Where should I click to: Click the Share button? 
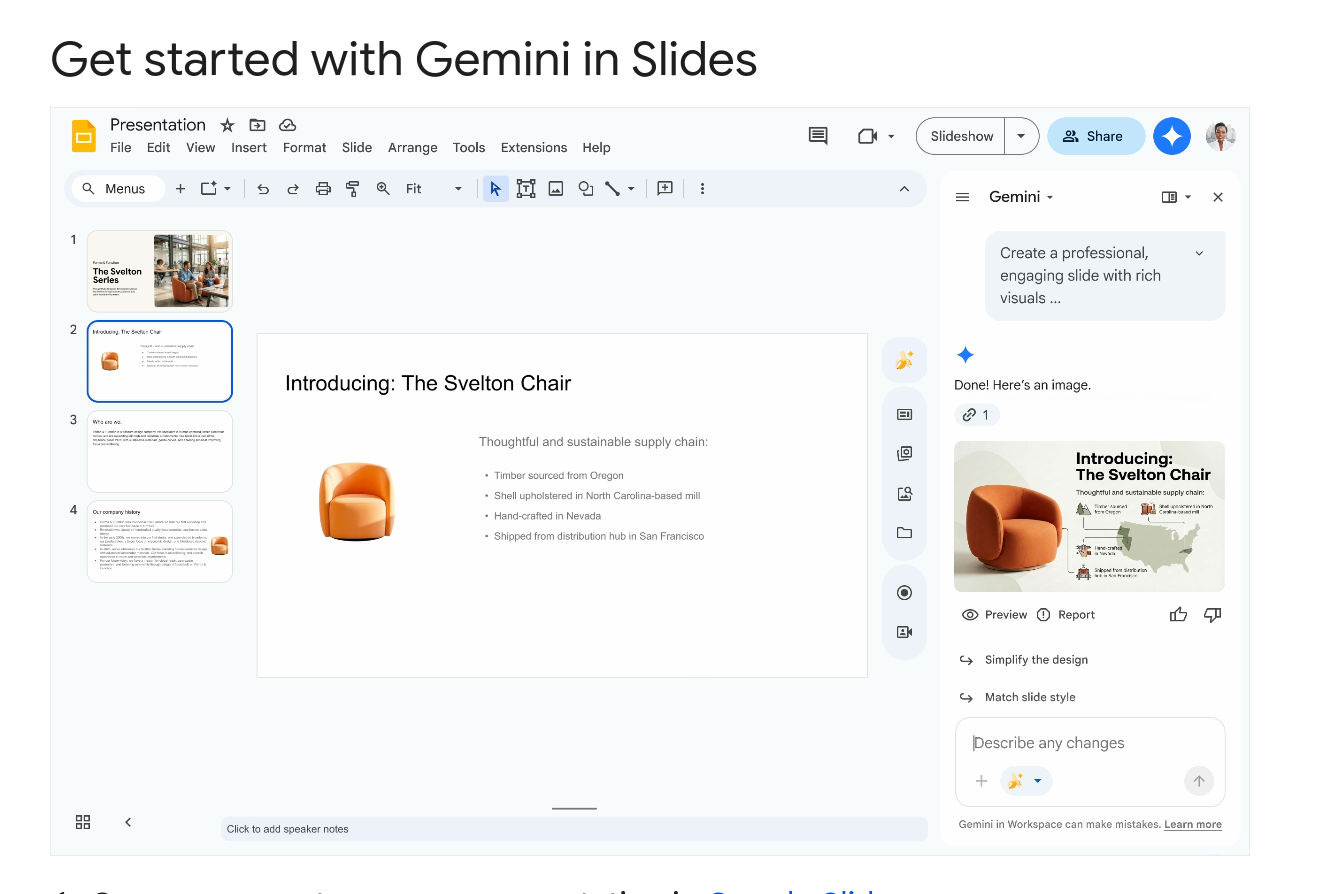1095,136
